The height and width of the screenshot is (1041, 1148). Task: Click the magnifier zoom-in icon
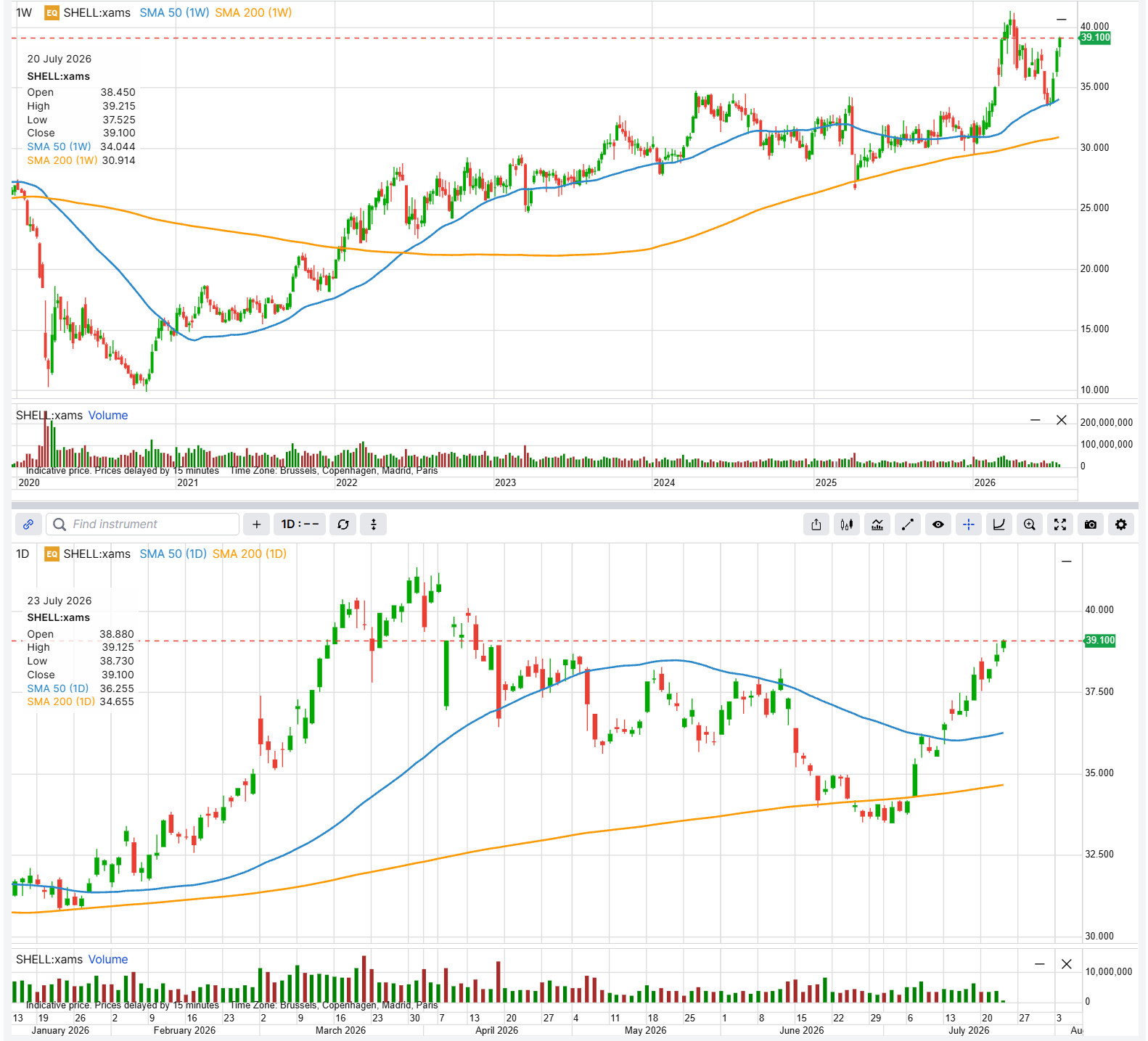(1030, 524)
